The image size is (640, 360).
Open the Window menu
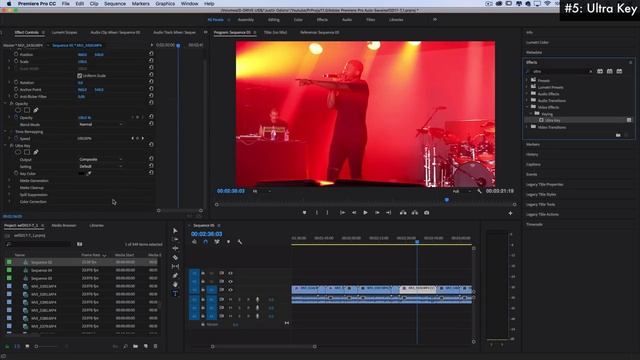189,4
